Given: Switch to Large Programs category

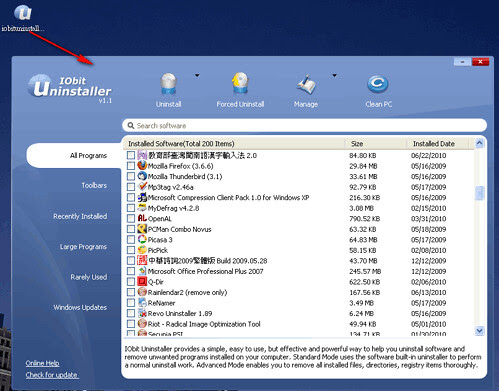Looking at the screenshot, I should pos(83,247).
